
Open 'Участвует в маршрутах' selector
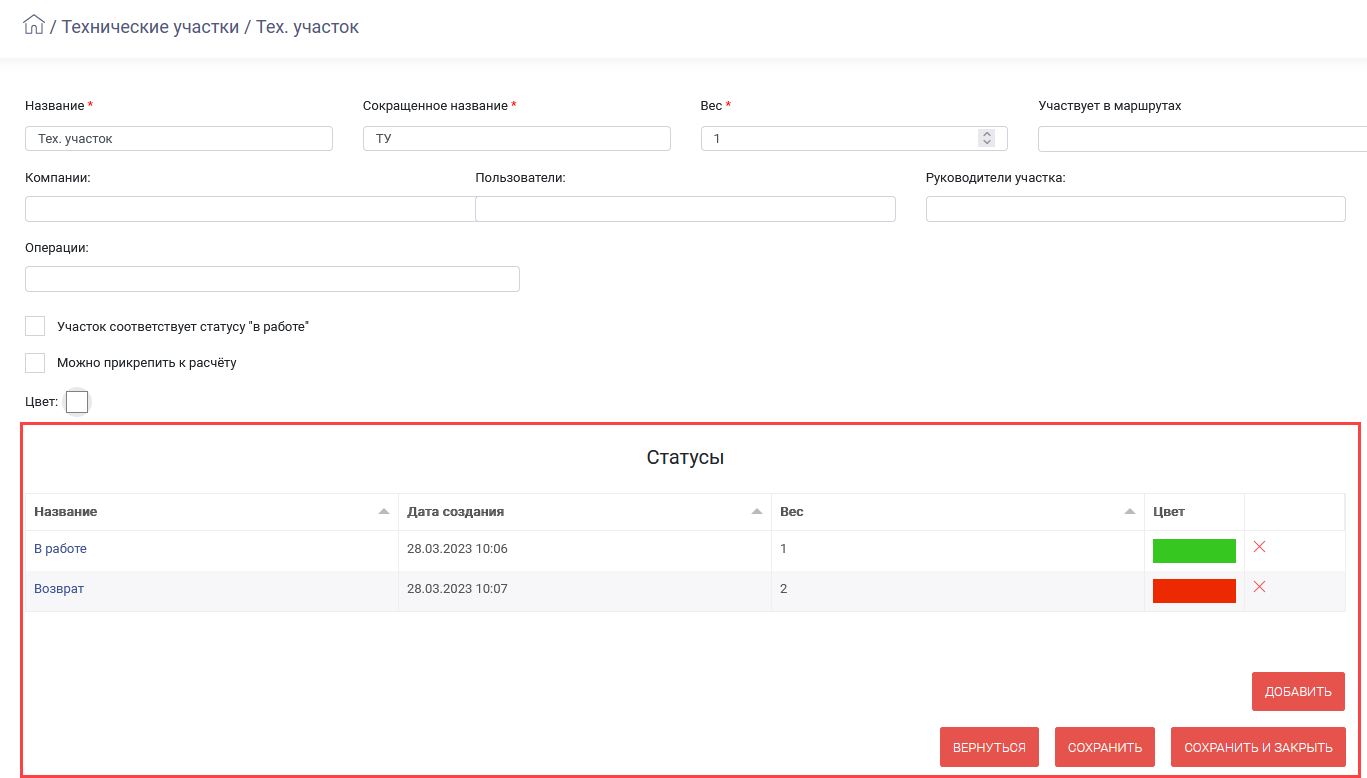1202,139
